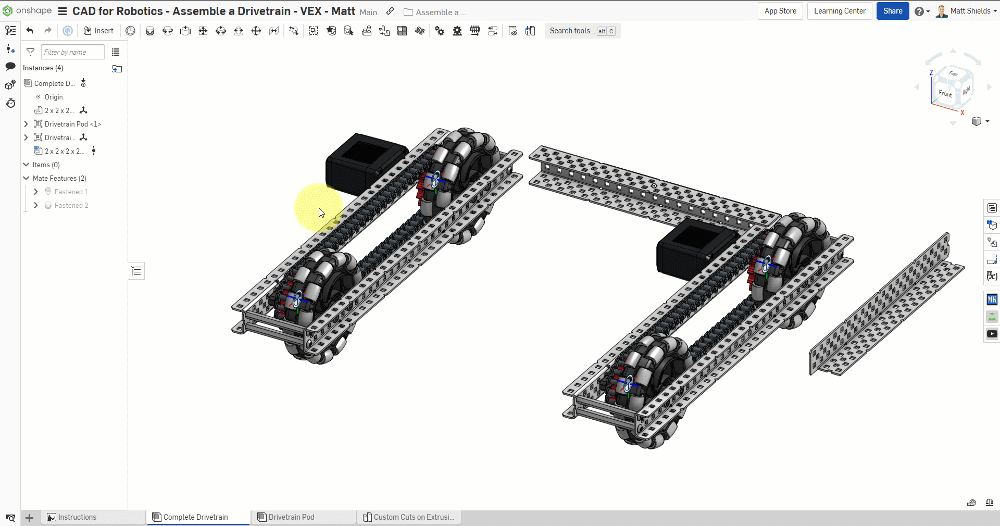Open the comments speech bubble panel
1000x526 pixels.
(10, 66)
